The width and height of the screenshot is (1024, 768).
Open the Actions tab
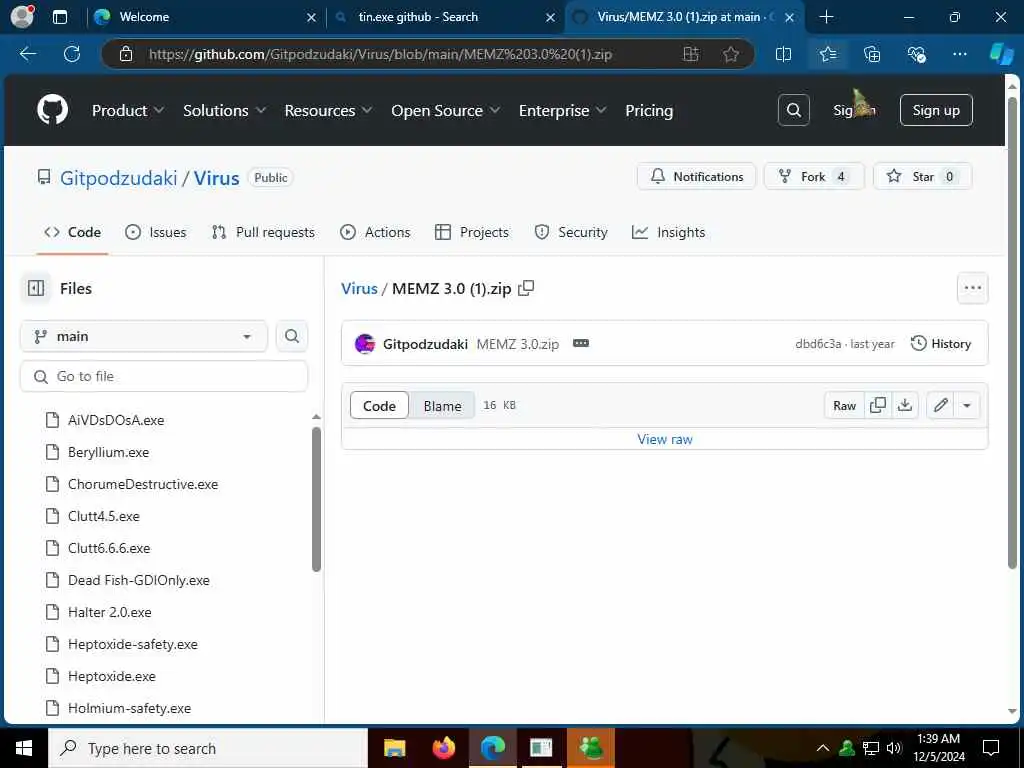[376, 232]
